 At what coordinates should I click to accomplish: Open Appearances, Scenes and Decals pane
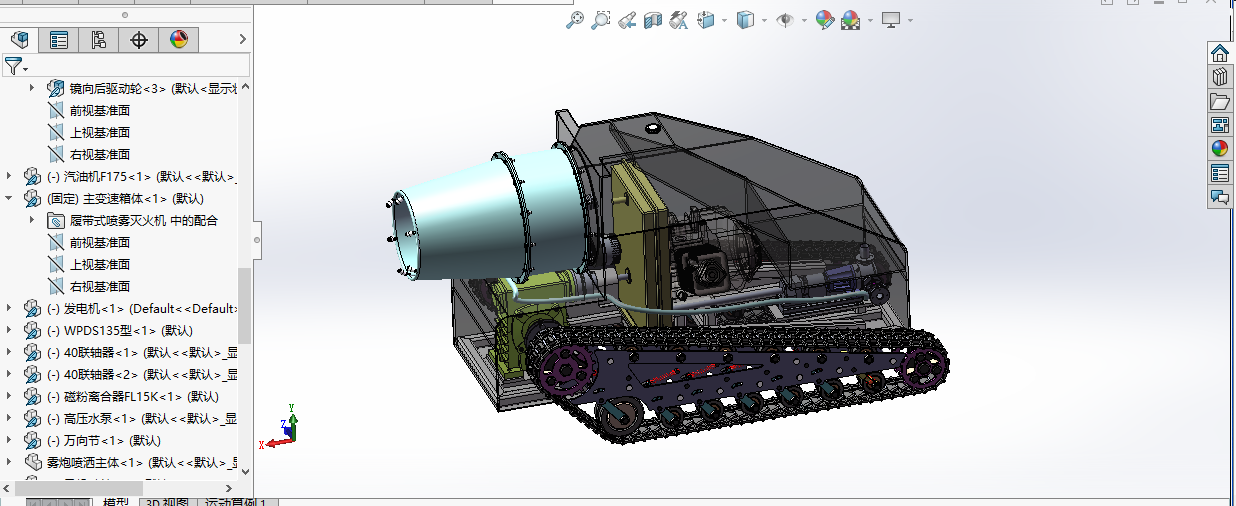[1220, 148]
